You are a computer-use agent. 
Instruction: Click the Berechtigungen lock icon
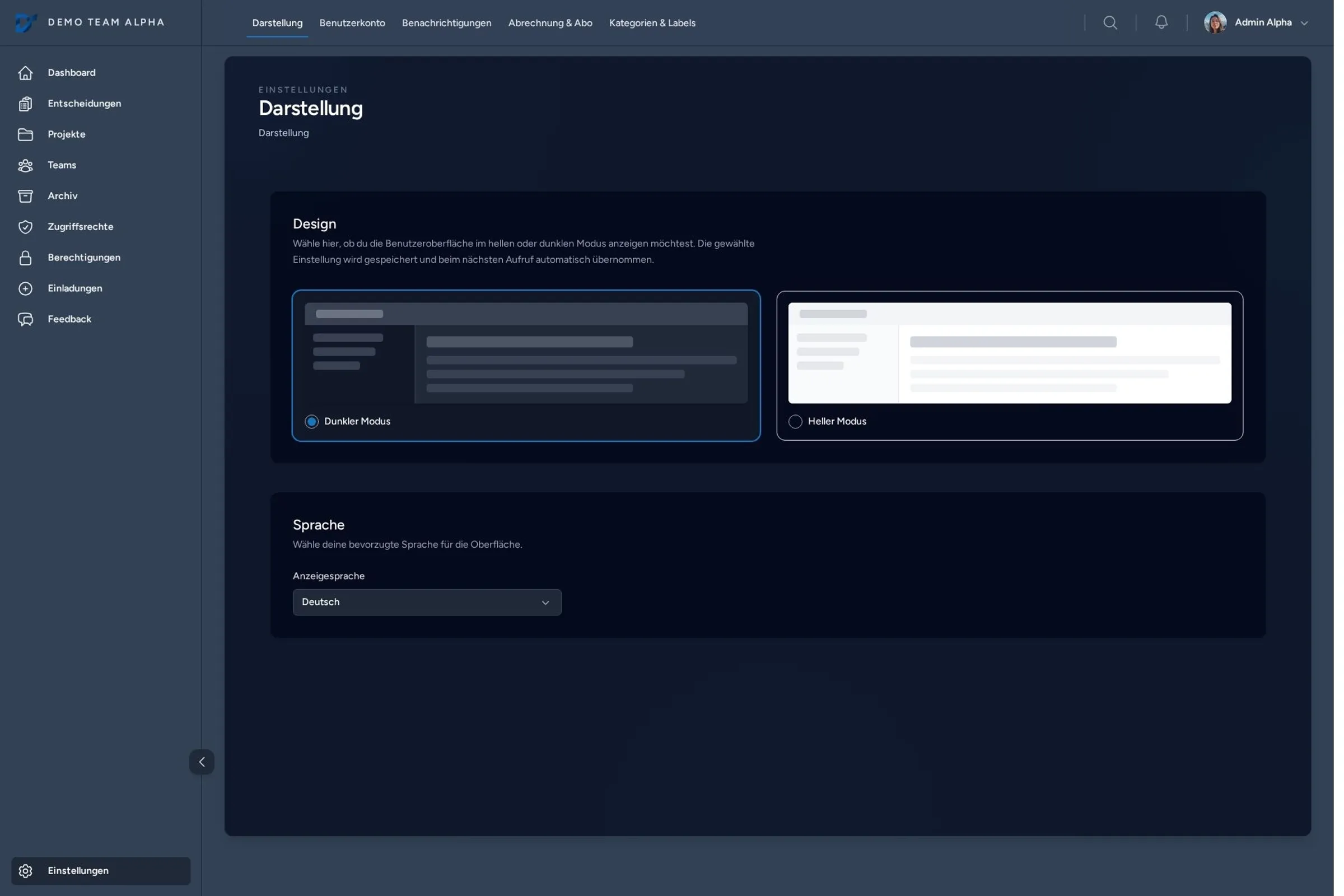click(x=25, y=258)
